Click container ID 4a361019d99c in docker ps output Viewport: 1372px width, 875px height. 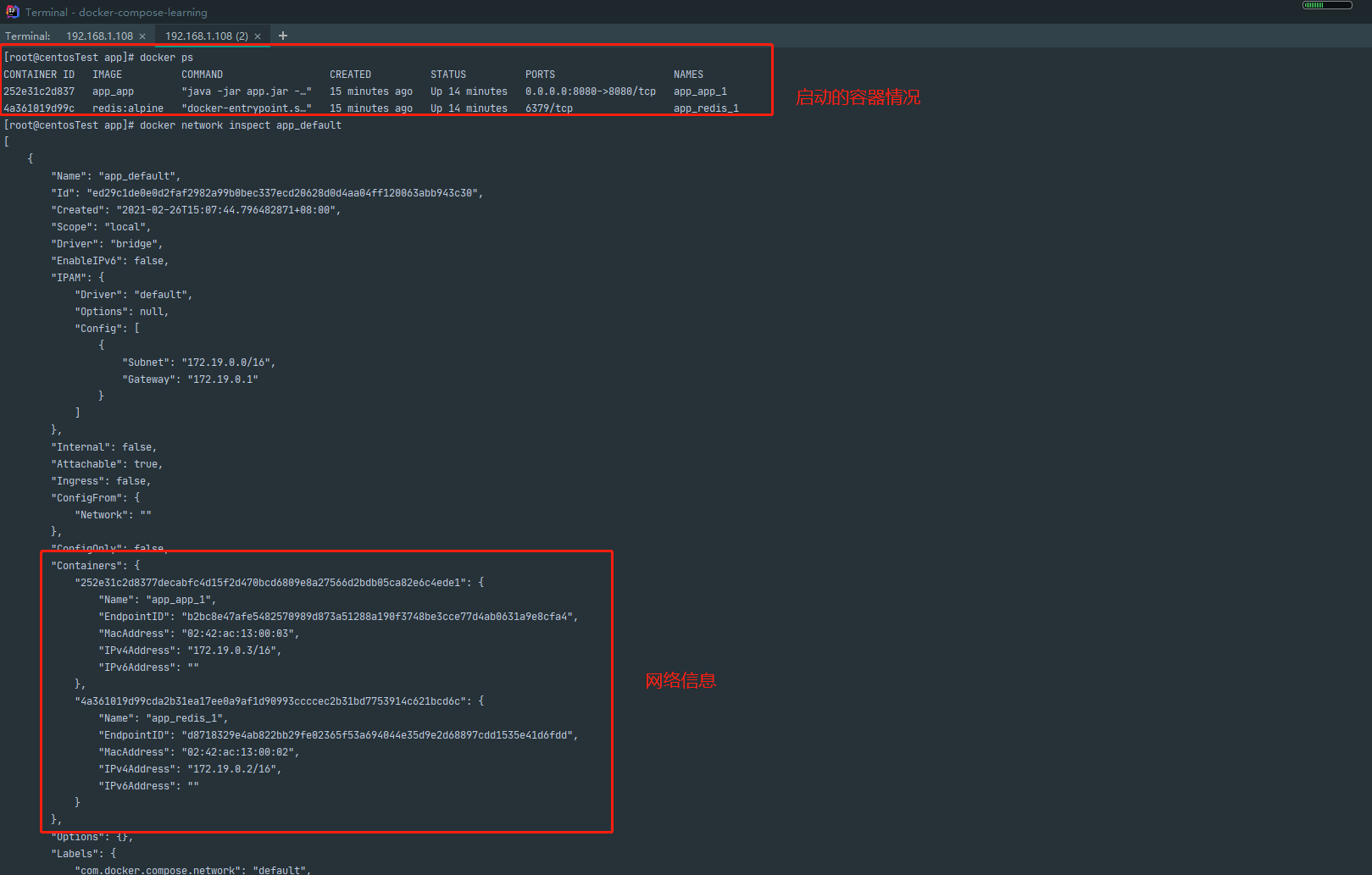pyautogui.click(x=39, y=108)
